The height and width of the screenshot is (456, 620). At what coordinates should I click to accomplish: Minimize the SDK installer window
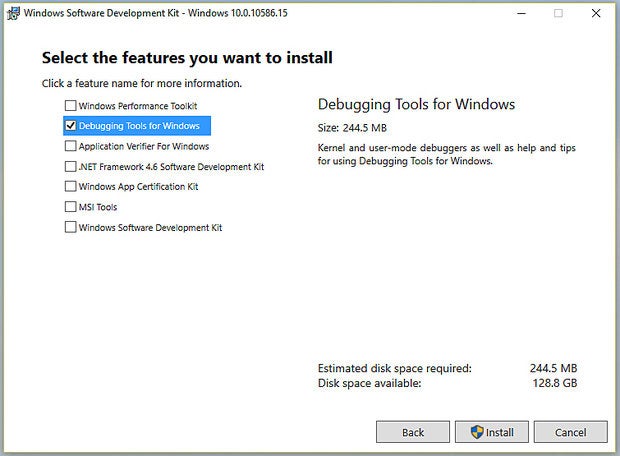(x=522, y=13)
